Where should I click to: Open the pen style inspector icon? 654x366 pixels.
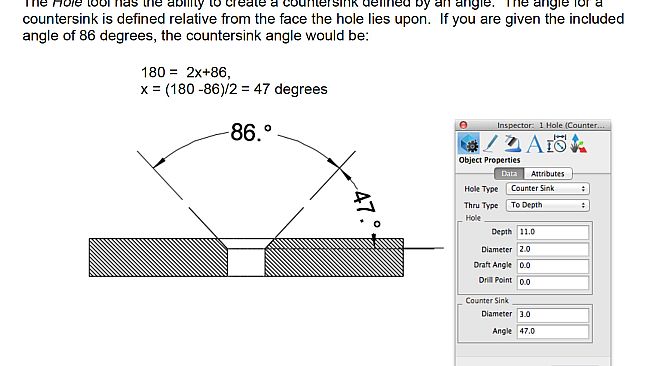tap(490, 144)
